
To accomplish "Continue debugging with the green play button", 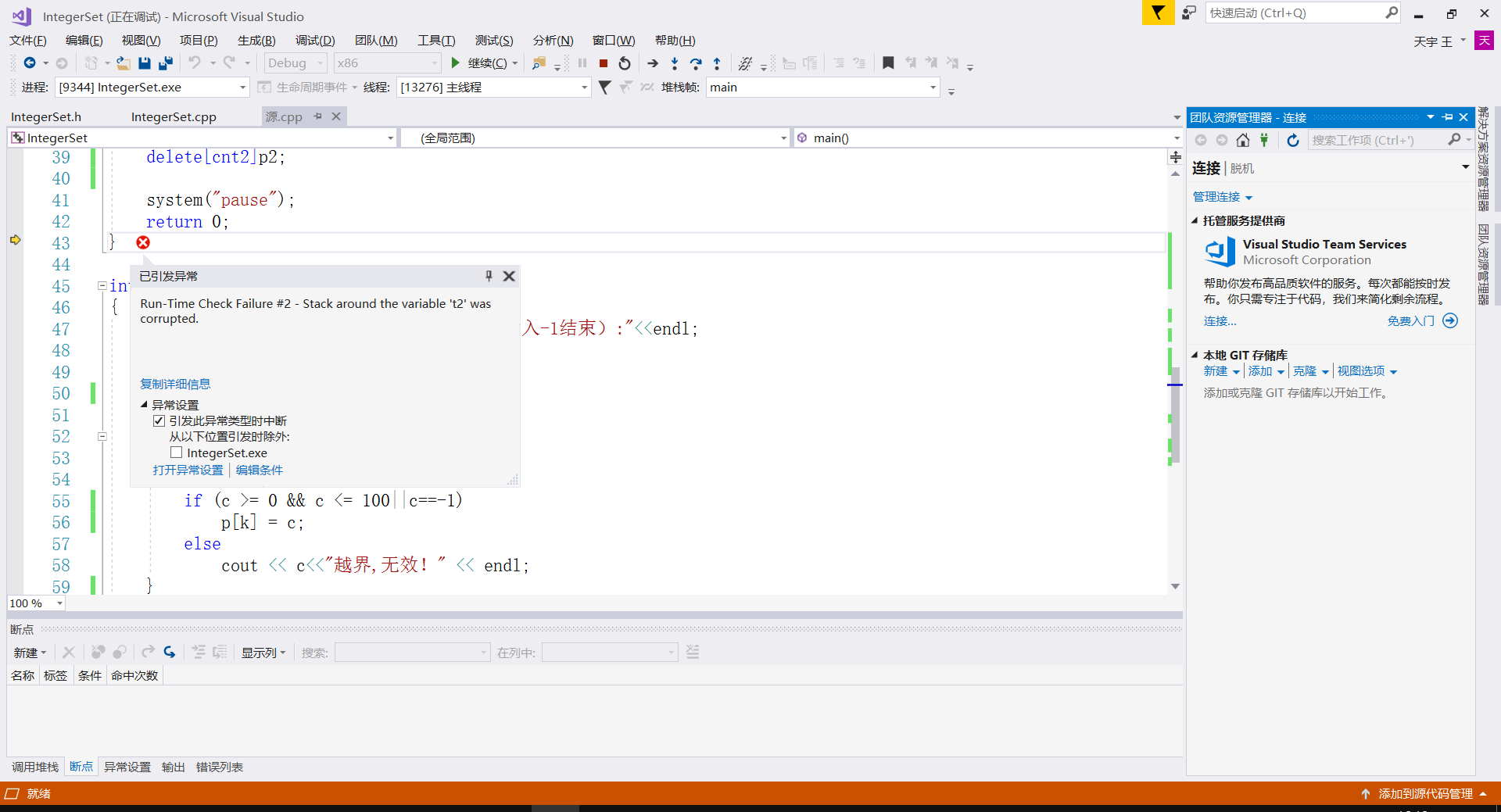I will coord(455,63).
